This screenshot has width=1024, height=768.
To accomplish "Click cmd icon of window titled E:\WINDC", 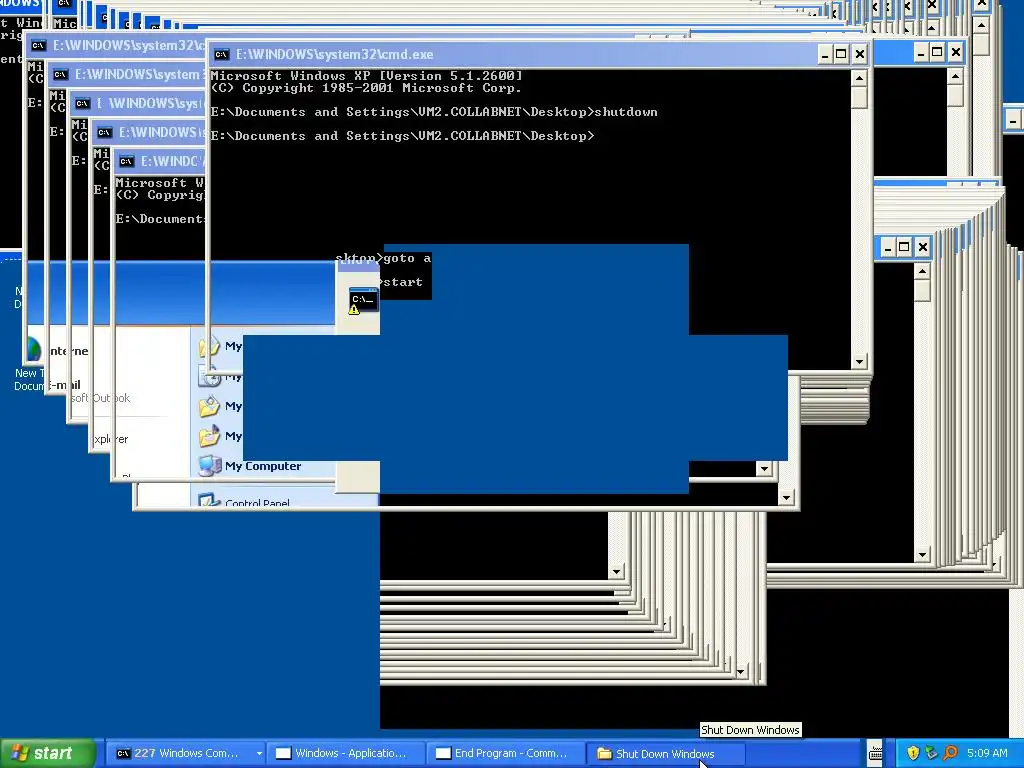I will (127, 161).
